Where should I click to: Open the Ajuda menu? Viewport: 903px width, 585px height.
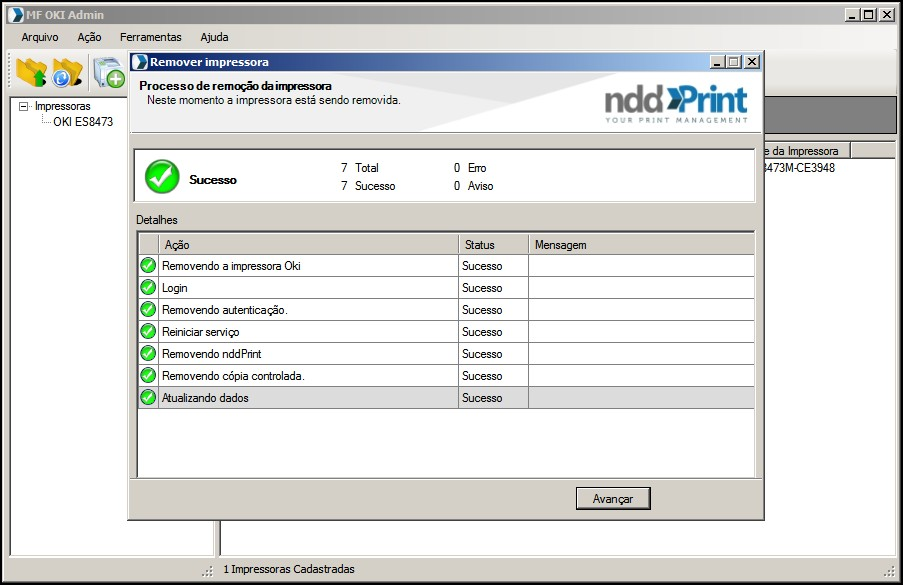tap(214, 37)
